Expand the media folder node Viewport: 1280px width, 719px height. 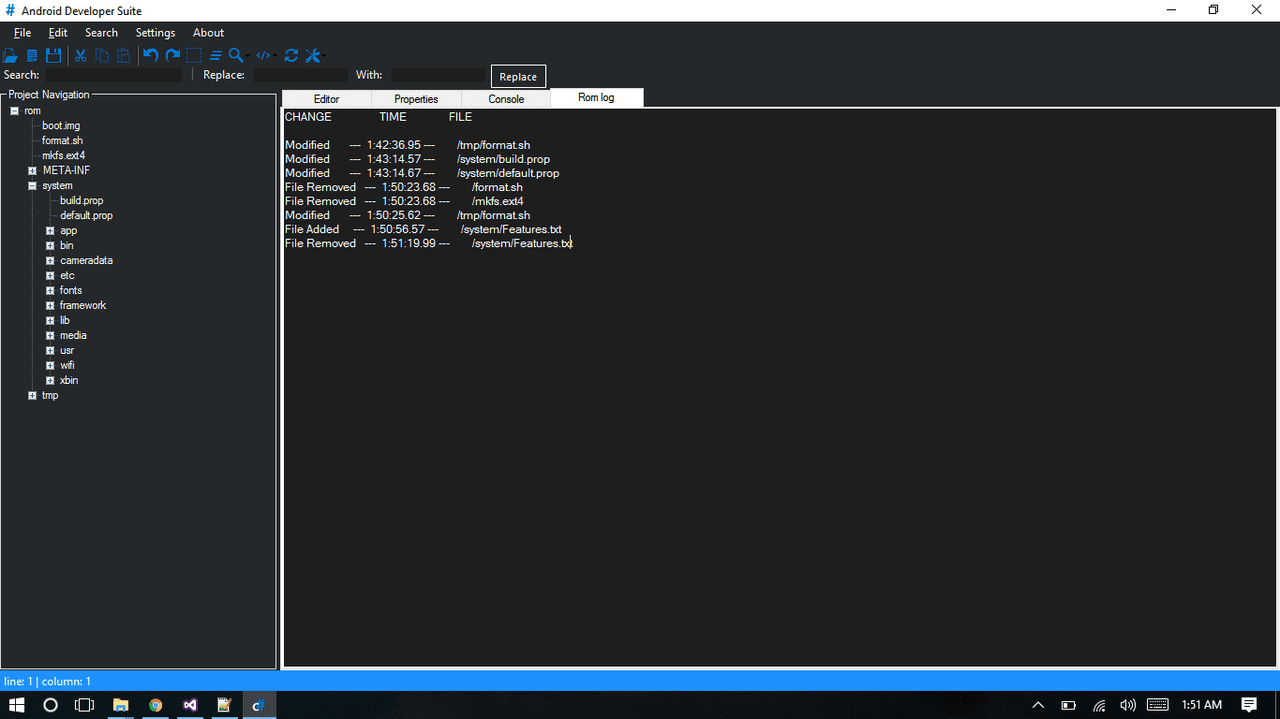[50, 336]
